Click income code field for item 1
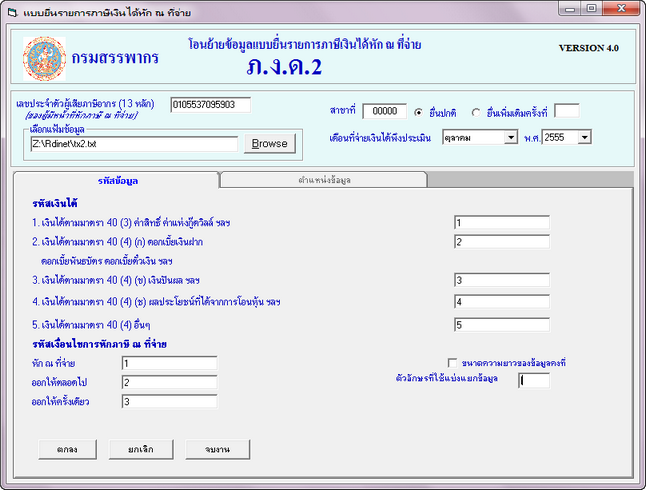The image size is (646, 490). click(x=502, y=223)
